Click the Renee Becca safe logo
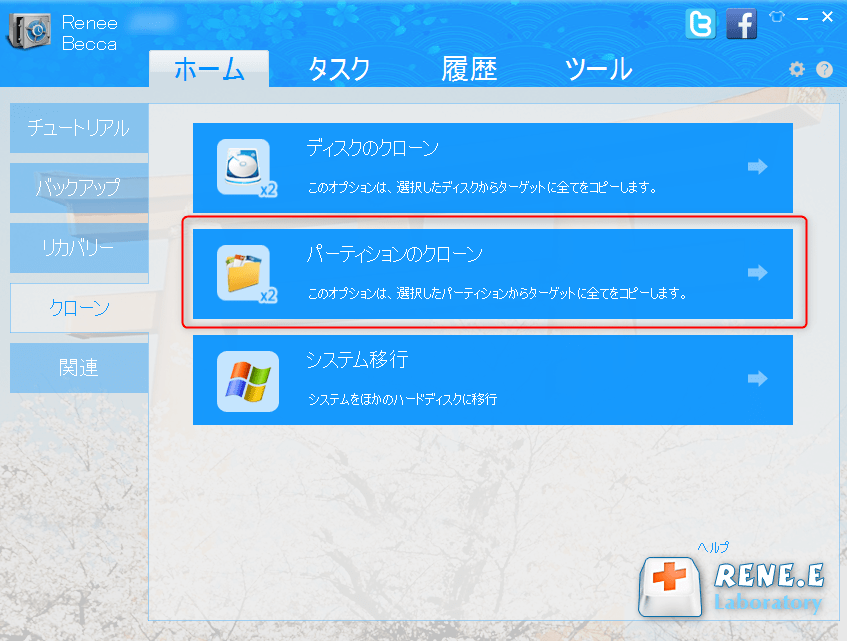Screen dimensions: 847x641 click(x=29, y=29)
